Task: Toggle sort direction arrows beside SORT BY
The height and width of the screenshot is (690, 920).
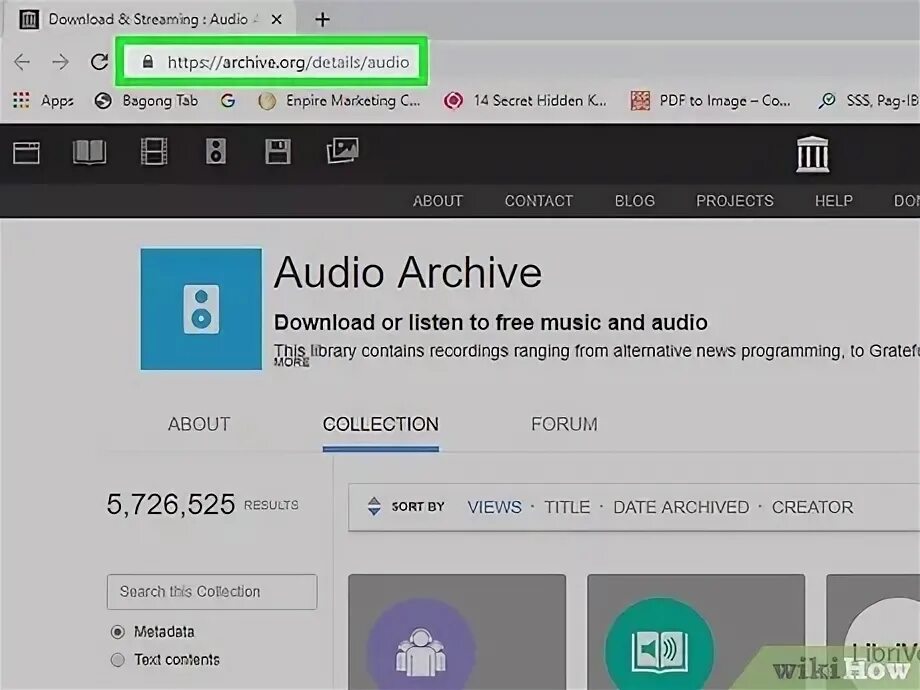Action: (374, 506)
